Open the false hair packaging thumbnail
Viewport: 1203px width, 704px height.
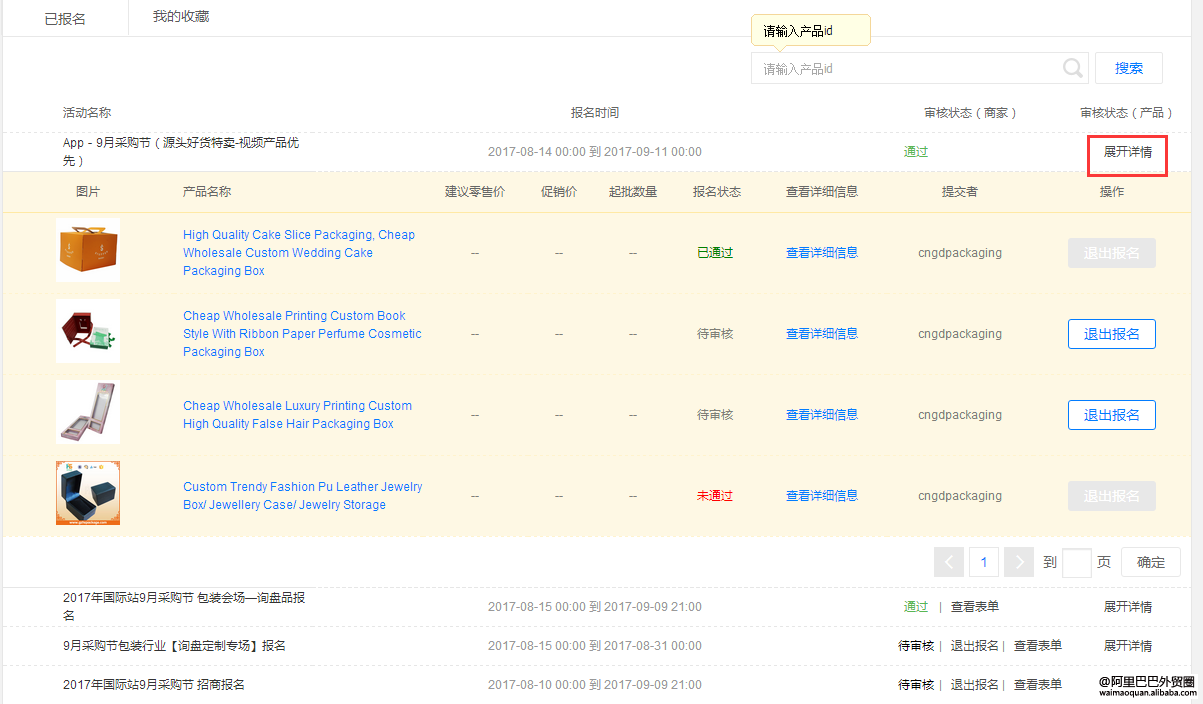point(88,412)
